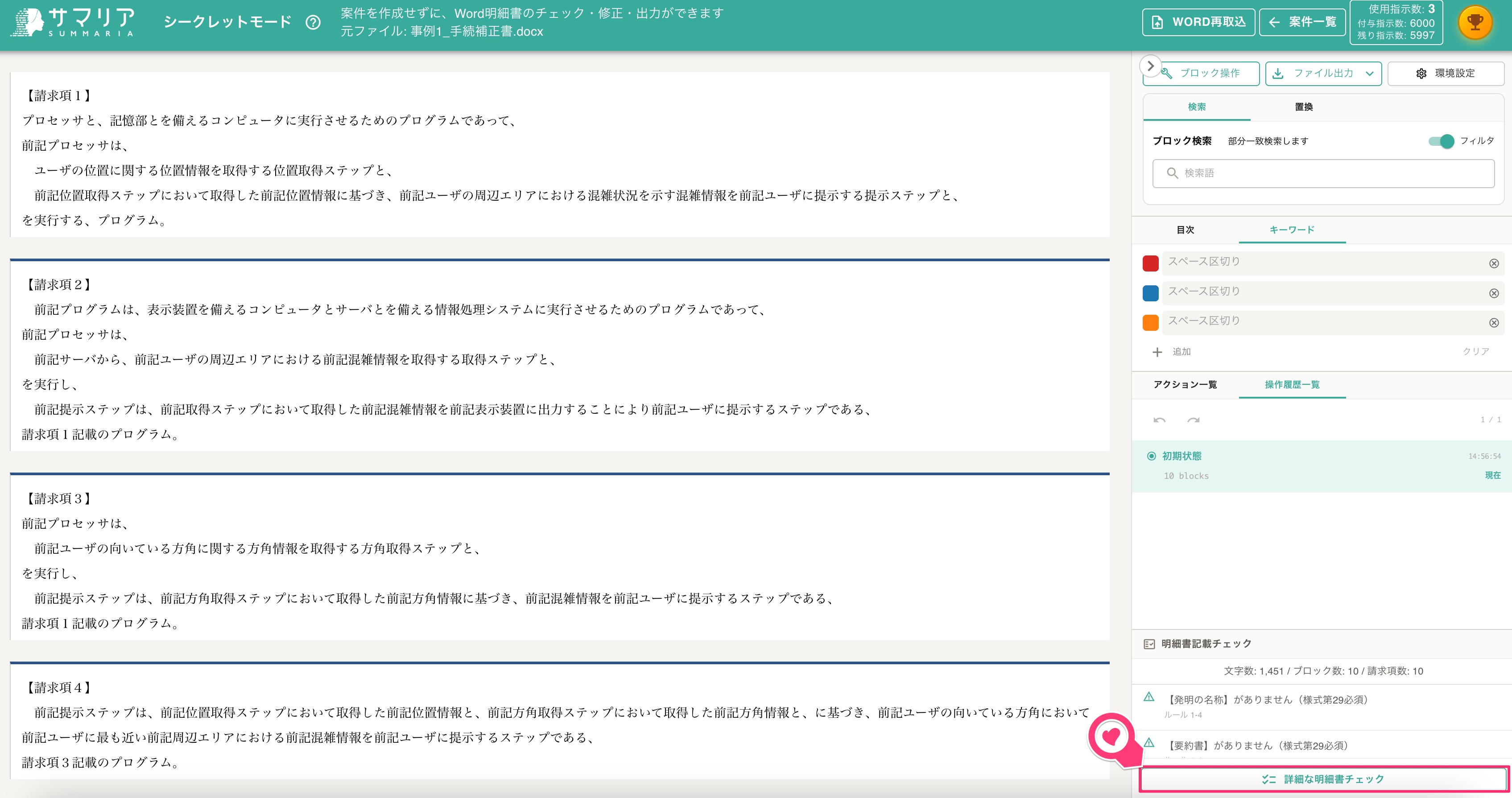
Task: Open 環境設定 settings
Action: point(1445,74)
